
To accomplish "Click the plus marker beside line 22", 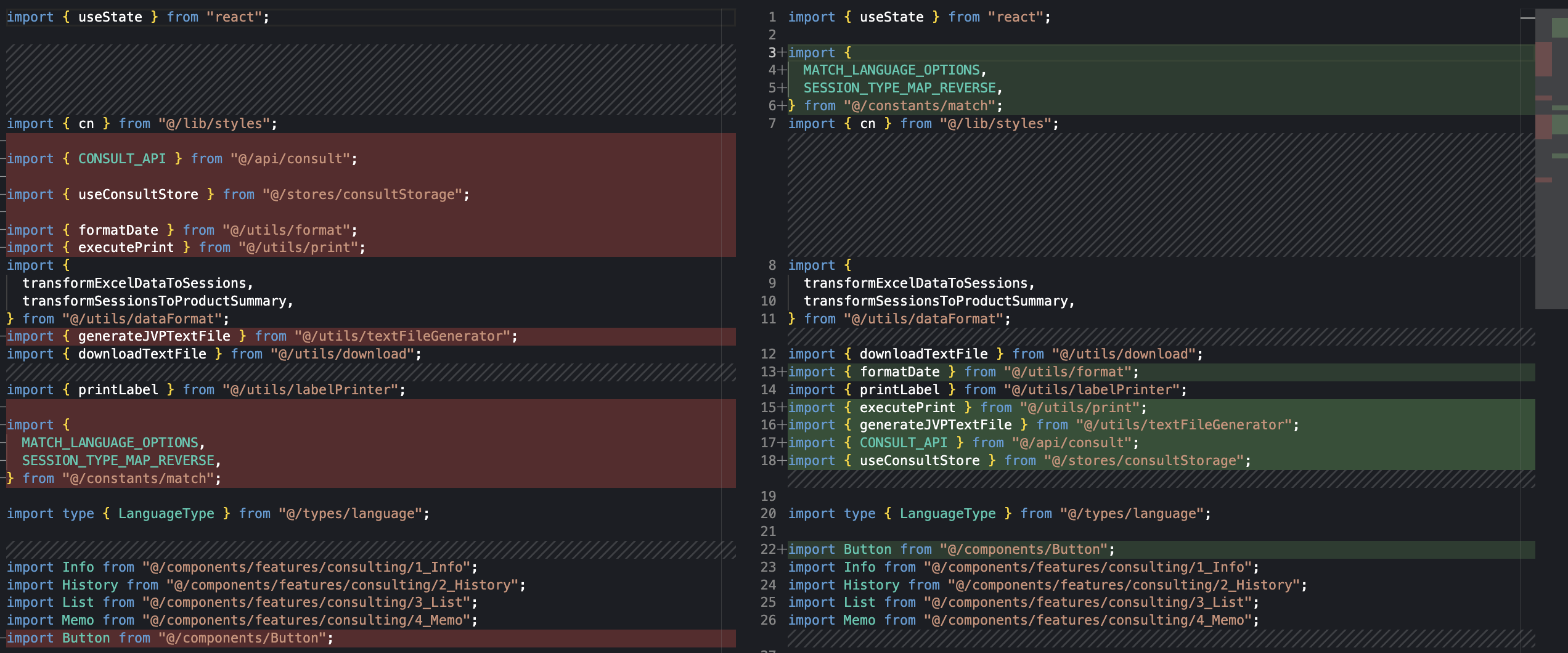I will click(782, 550).
